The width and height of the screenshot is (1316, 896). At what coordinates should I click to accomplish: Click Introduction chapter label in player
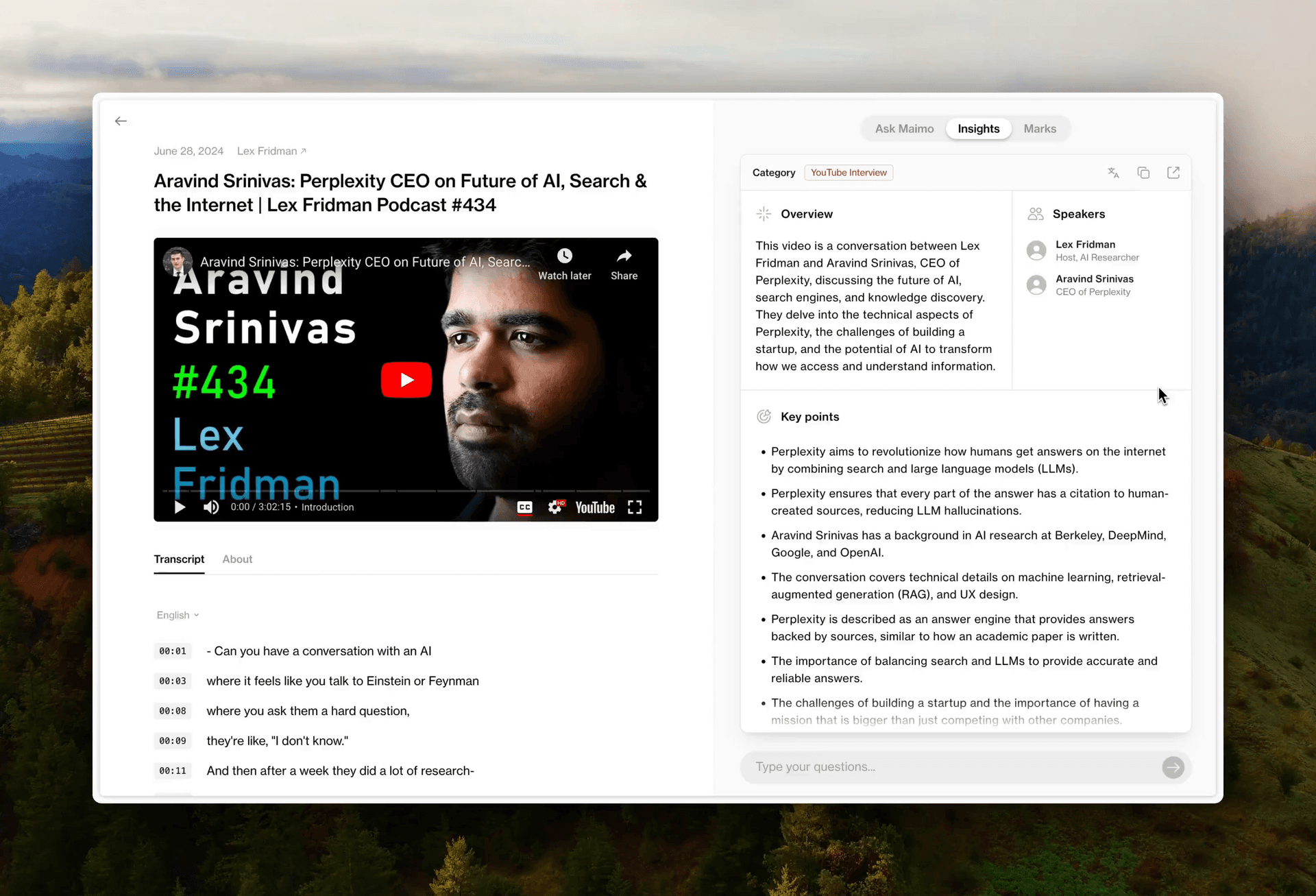point(328,507)
